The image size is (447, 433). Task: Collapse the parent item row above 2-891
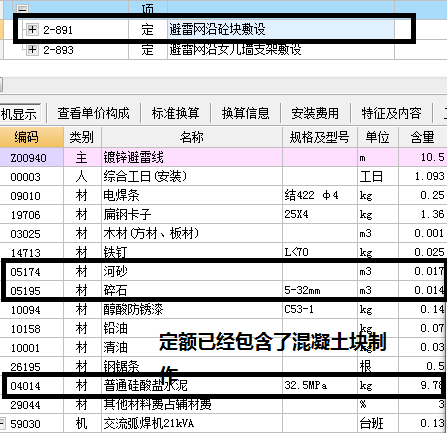pyautogui.click(x=23, y=8)
